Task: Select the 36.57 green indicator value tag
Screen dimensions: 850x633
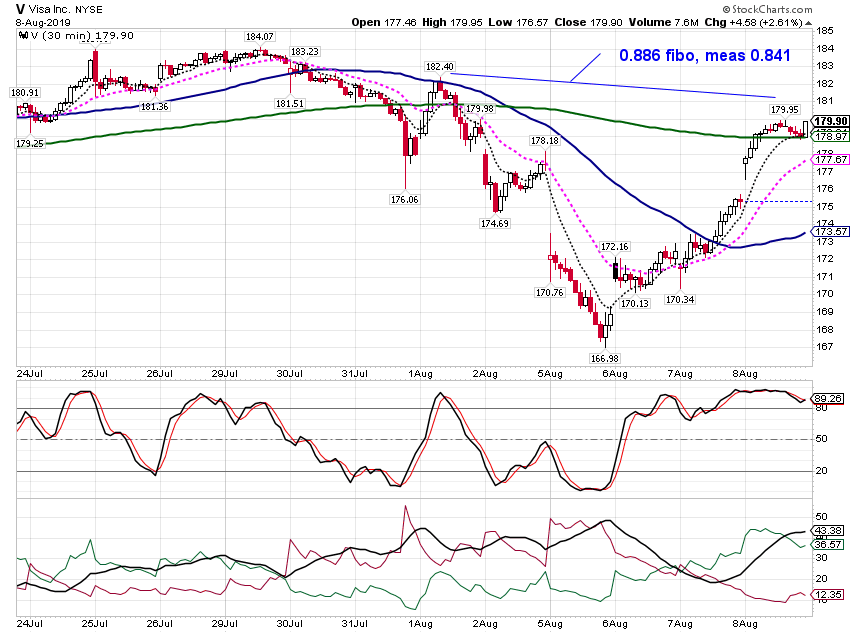Action: click(x=828, y=545)
